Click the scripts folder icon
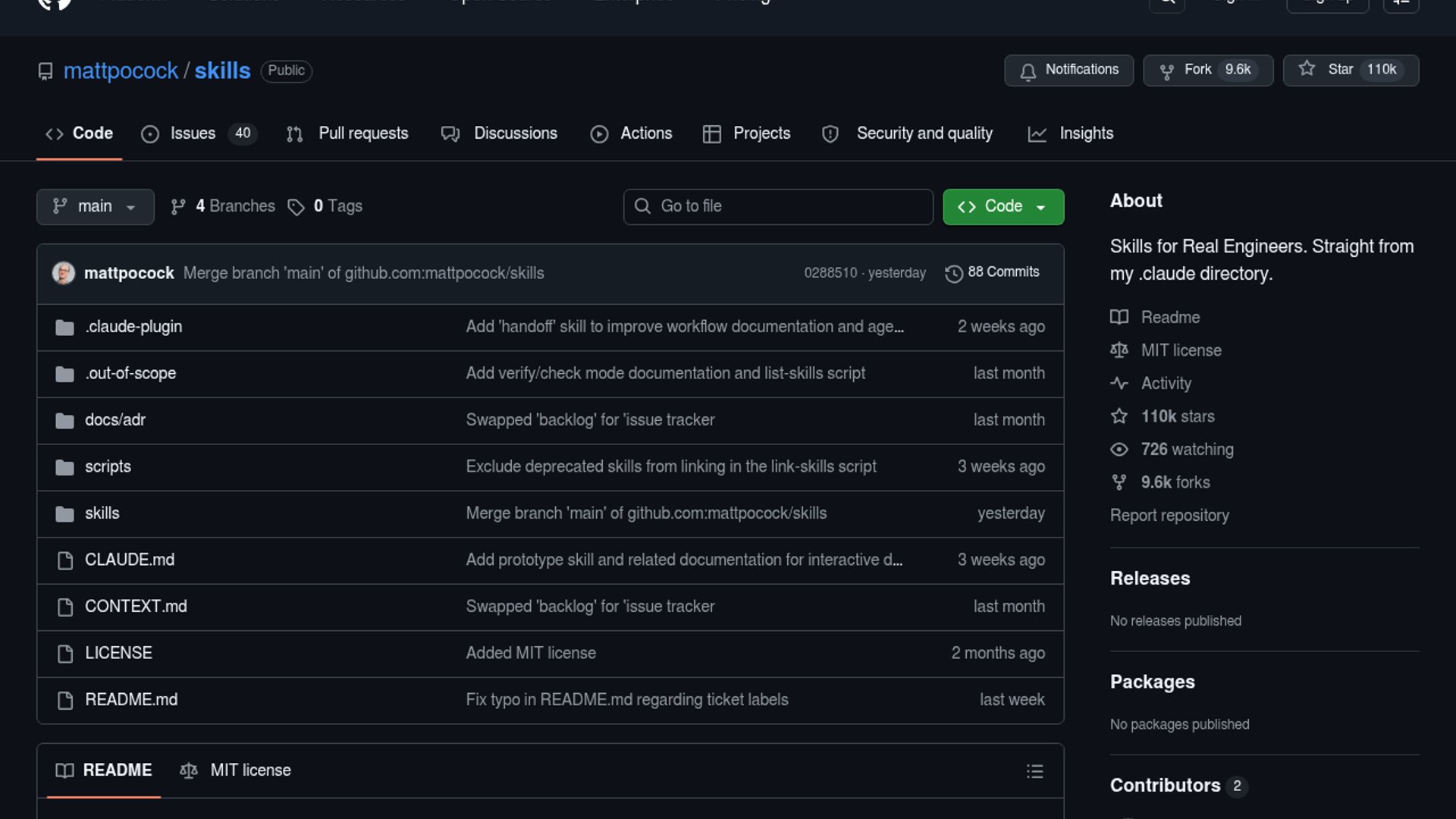1456x819 pixels. pos(64,467)
